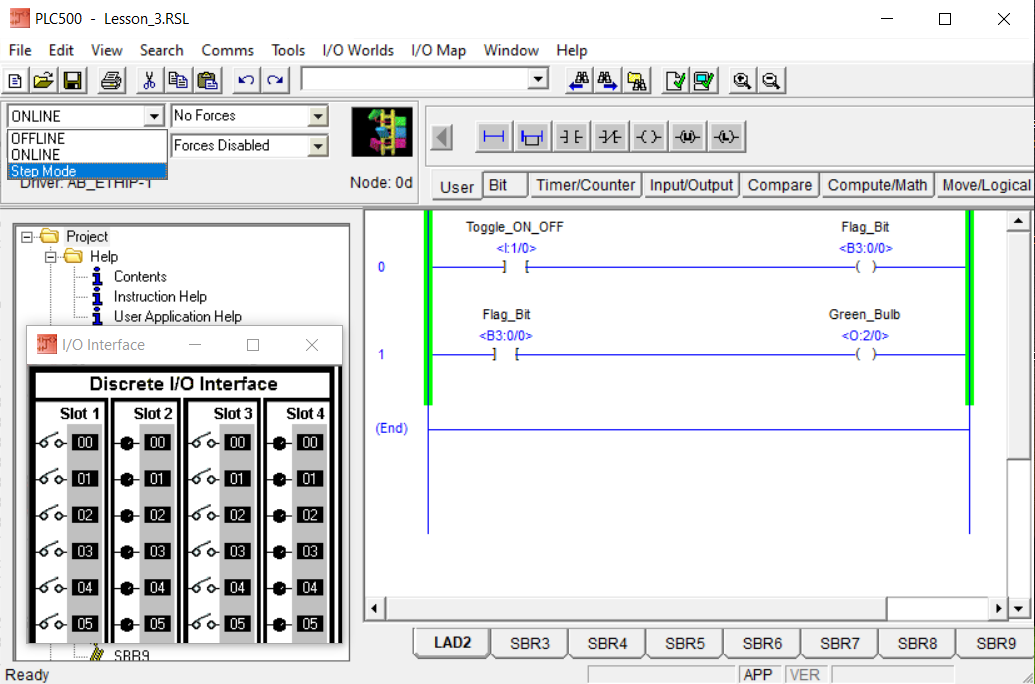
Task: Click the Open file folder icon
Action: point(44,81)
